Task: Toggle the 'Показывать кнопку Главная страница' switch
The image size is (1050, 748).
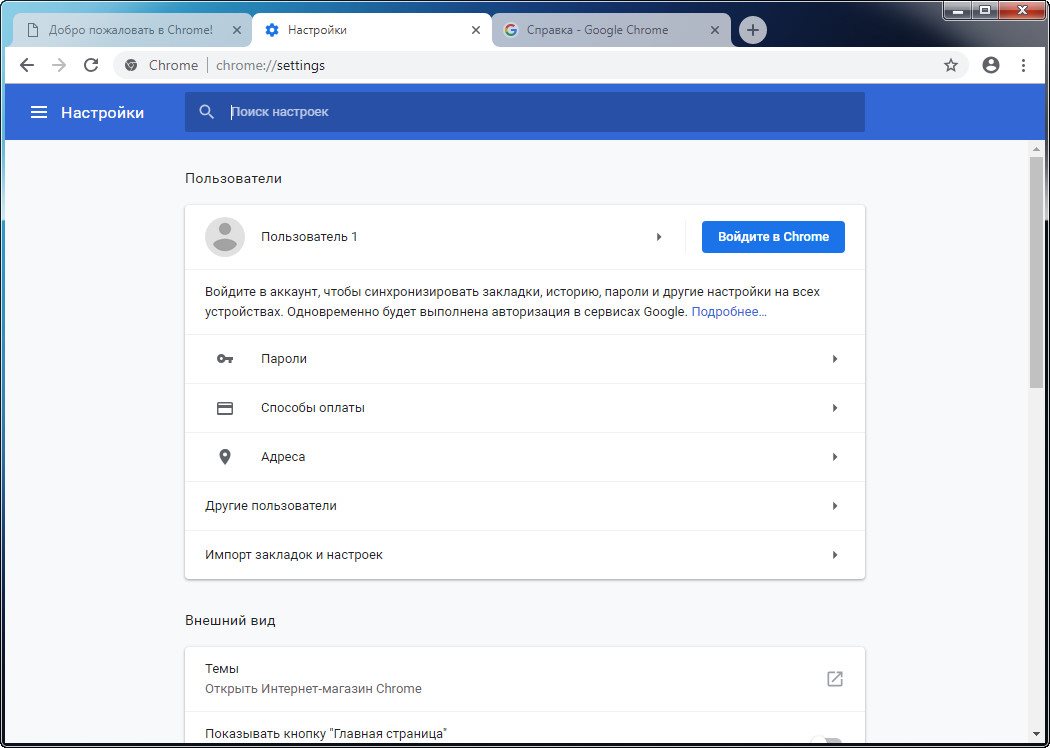Action: [825, 740]
